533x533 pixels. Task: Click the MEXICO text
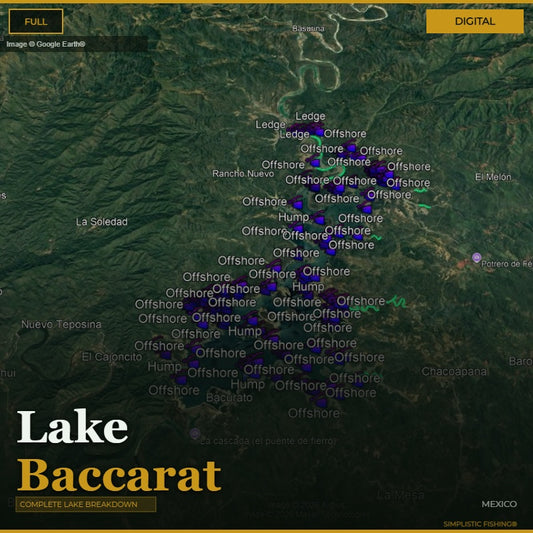point(499,504)
